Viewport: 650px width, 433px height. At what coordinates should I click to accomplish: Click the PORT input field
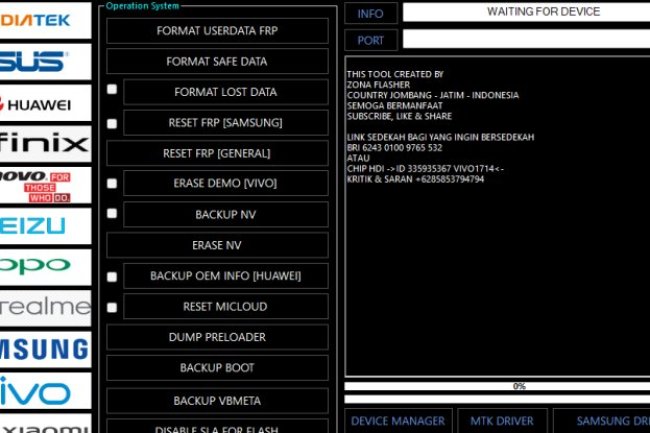pyautogui.click(x=525, y=39)
